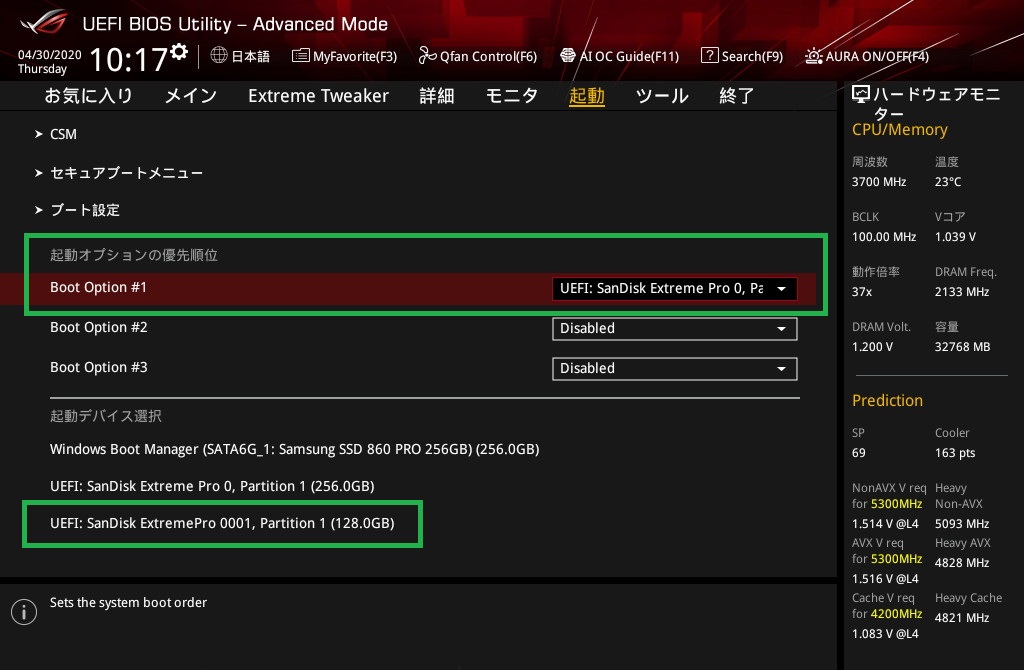Click 'Sets the system boot order' help text
The width and height of the screenshot is (1024, 670).
(129, 603)
